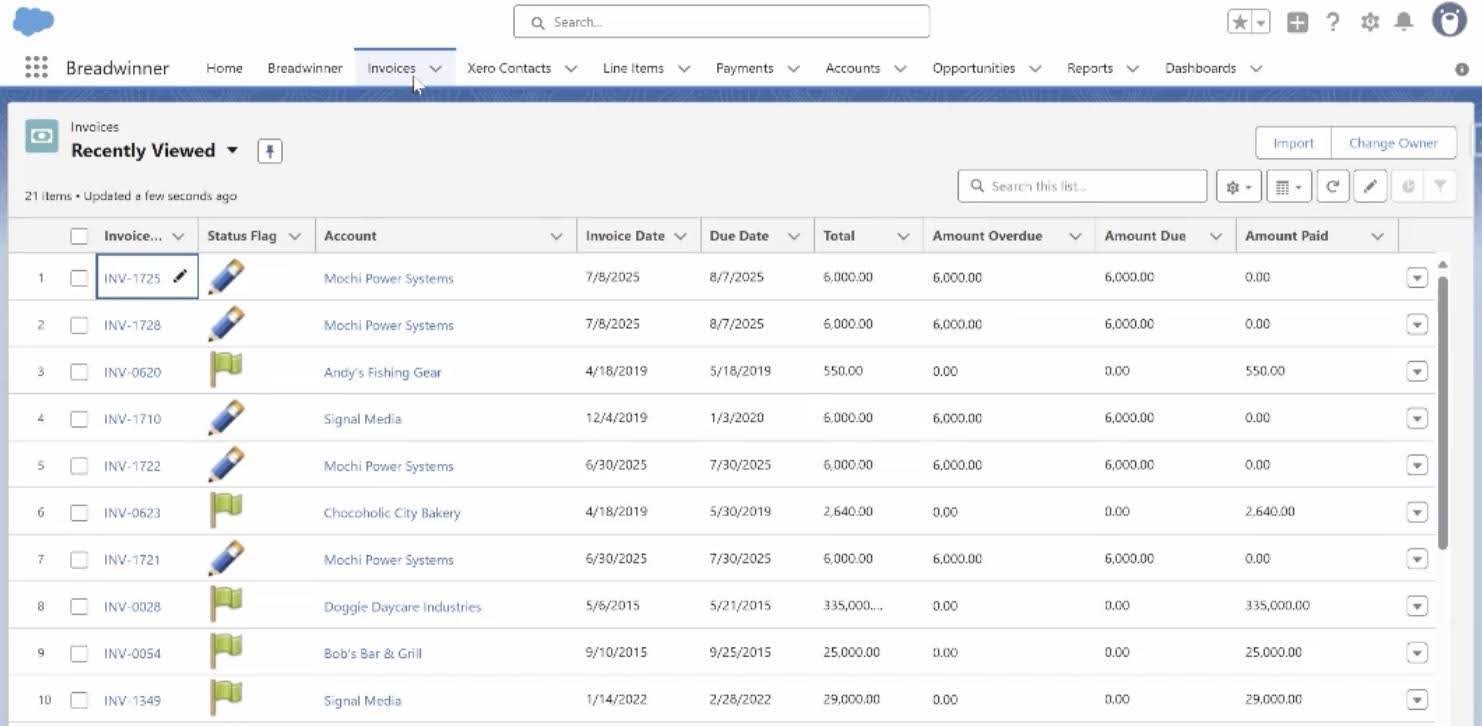Refresh the invoice list
This screenshot has width=1482, height=726.
coord(1332,187)
